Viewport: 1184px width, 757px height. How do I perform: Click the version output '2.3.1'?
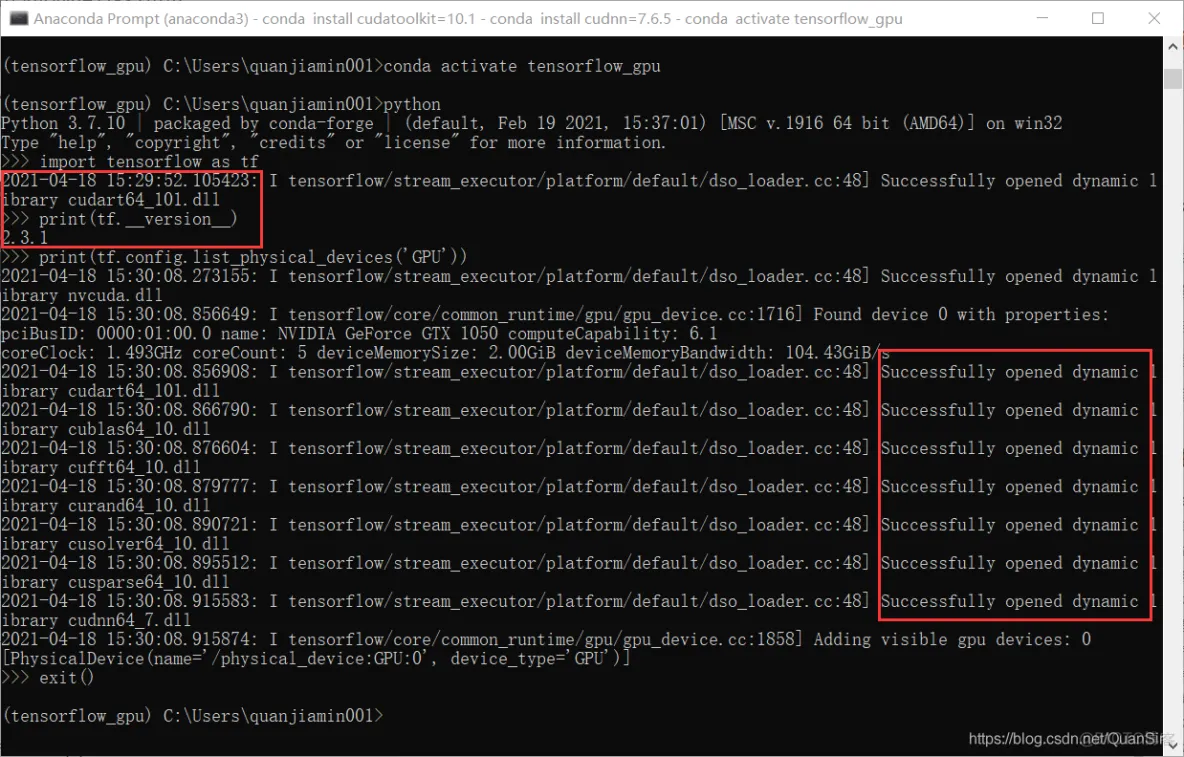click(25, 238)
